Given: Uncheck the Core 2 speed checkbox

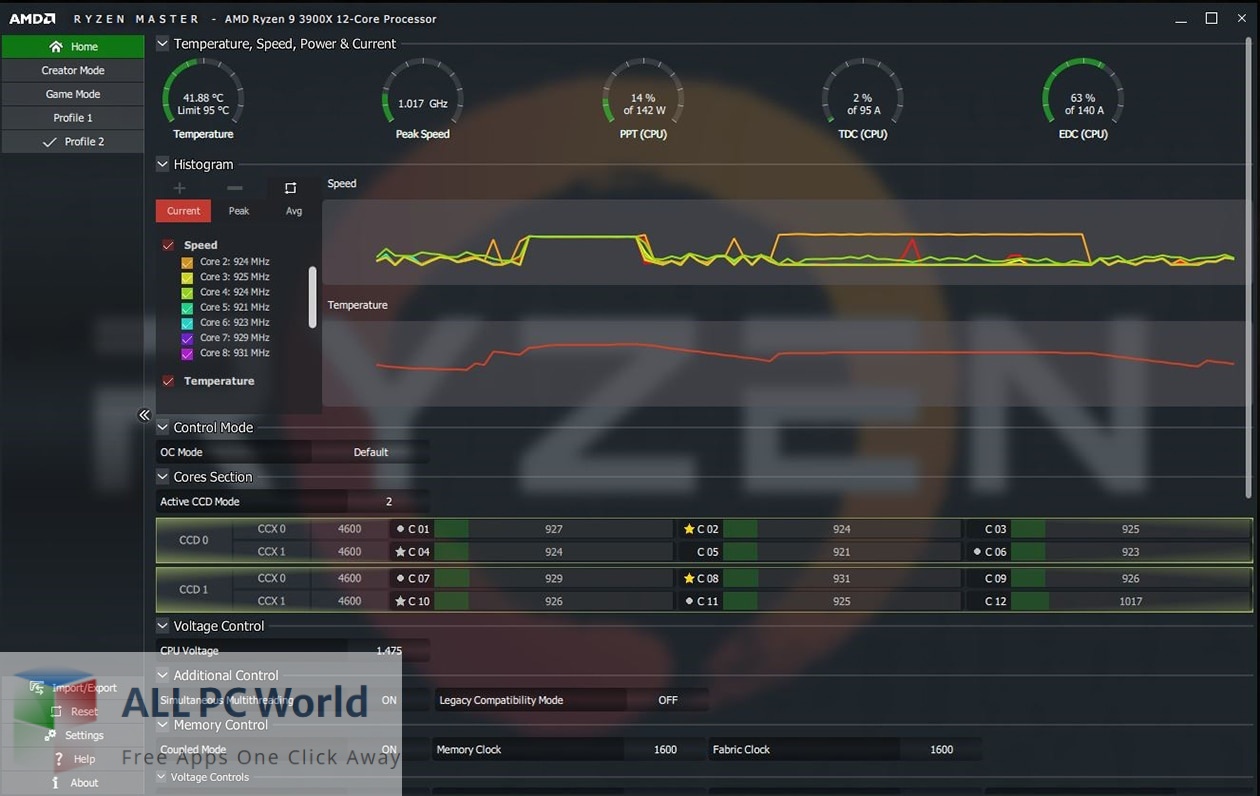Looking at the screenshot, I should click(187, 262).
